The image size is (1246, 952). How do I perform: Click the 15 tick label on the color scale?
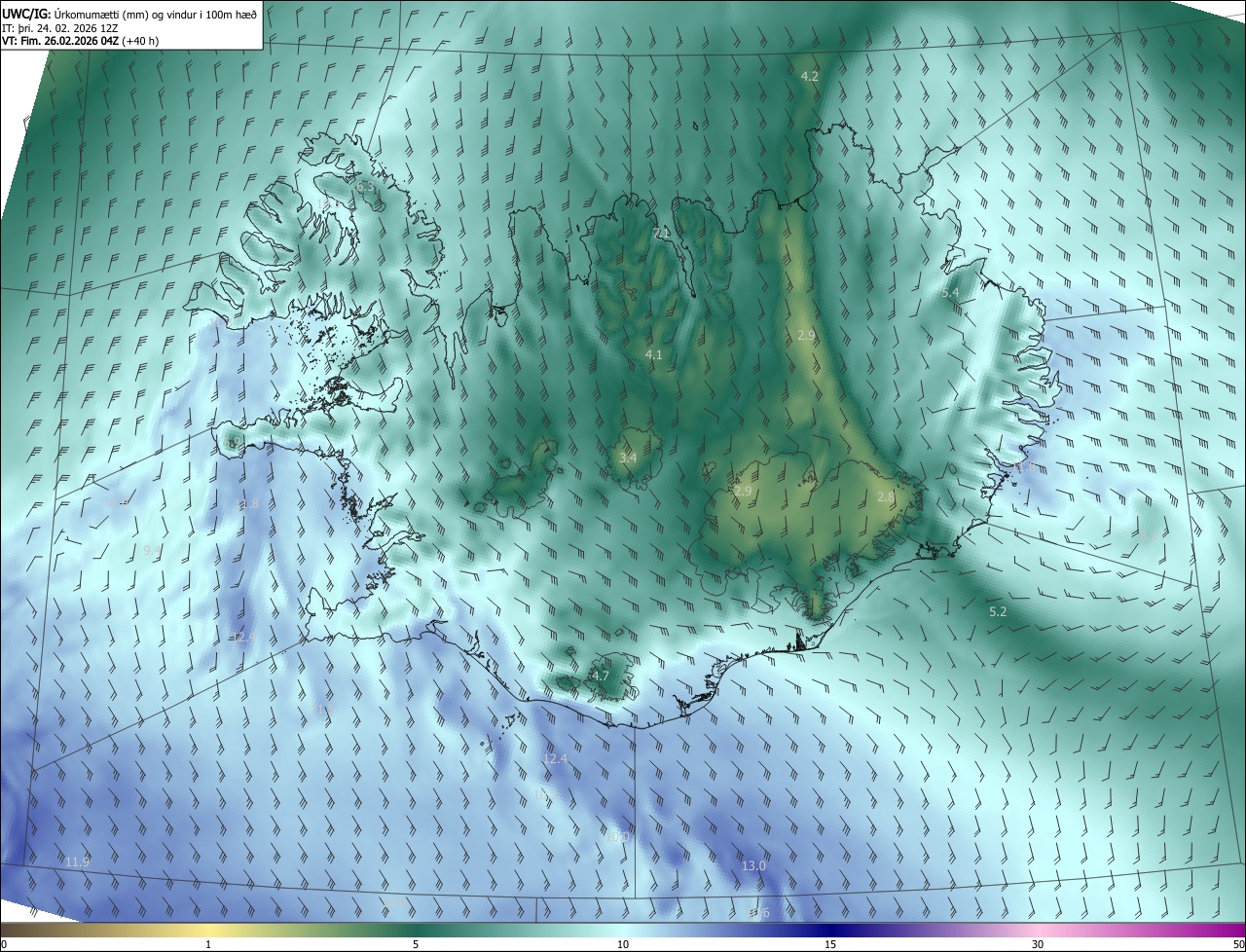[x=830, y=944]
